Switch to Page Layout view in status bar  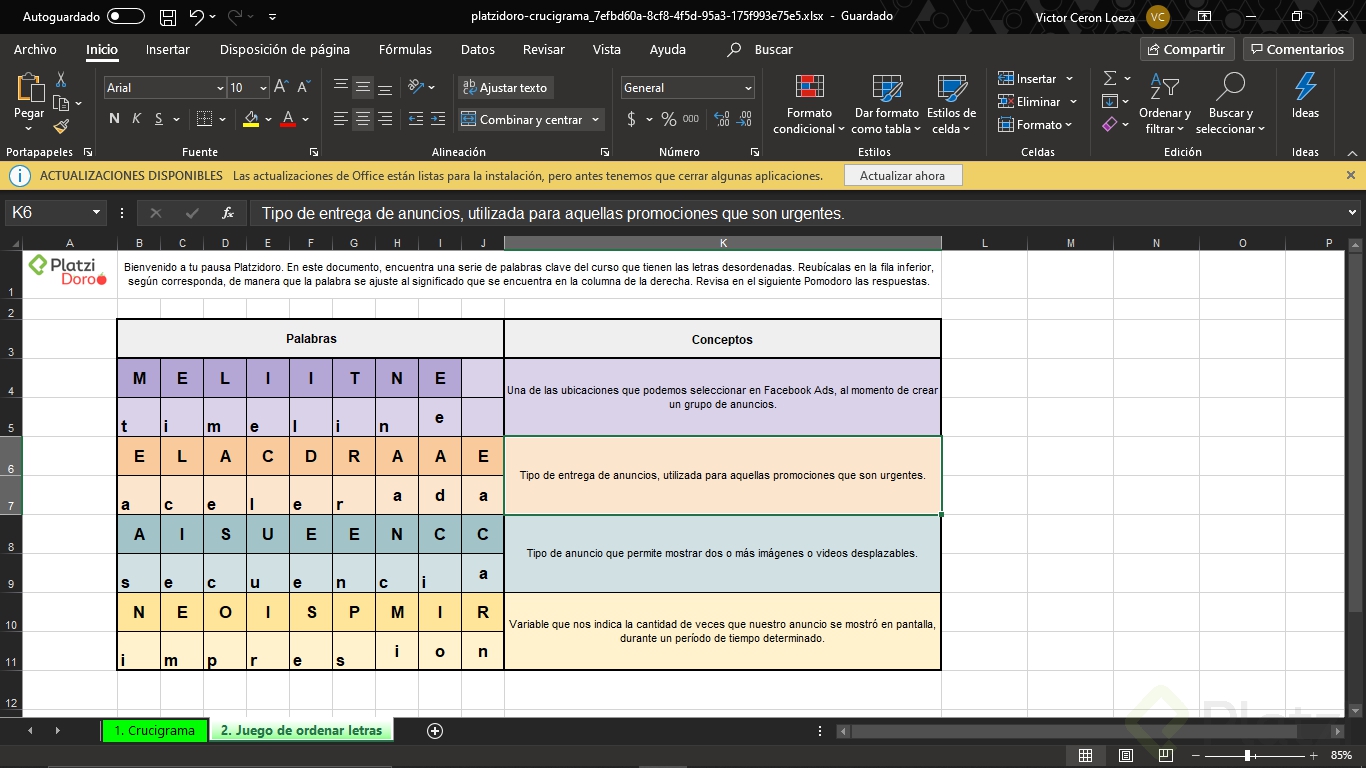coord(1126,756)
